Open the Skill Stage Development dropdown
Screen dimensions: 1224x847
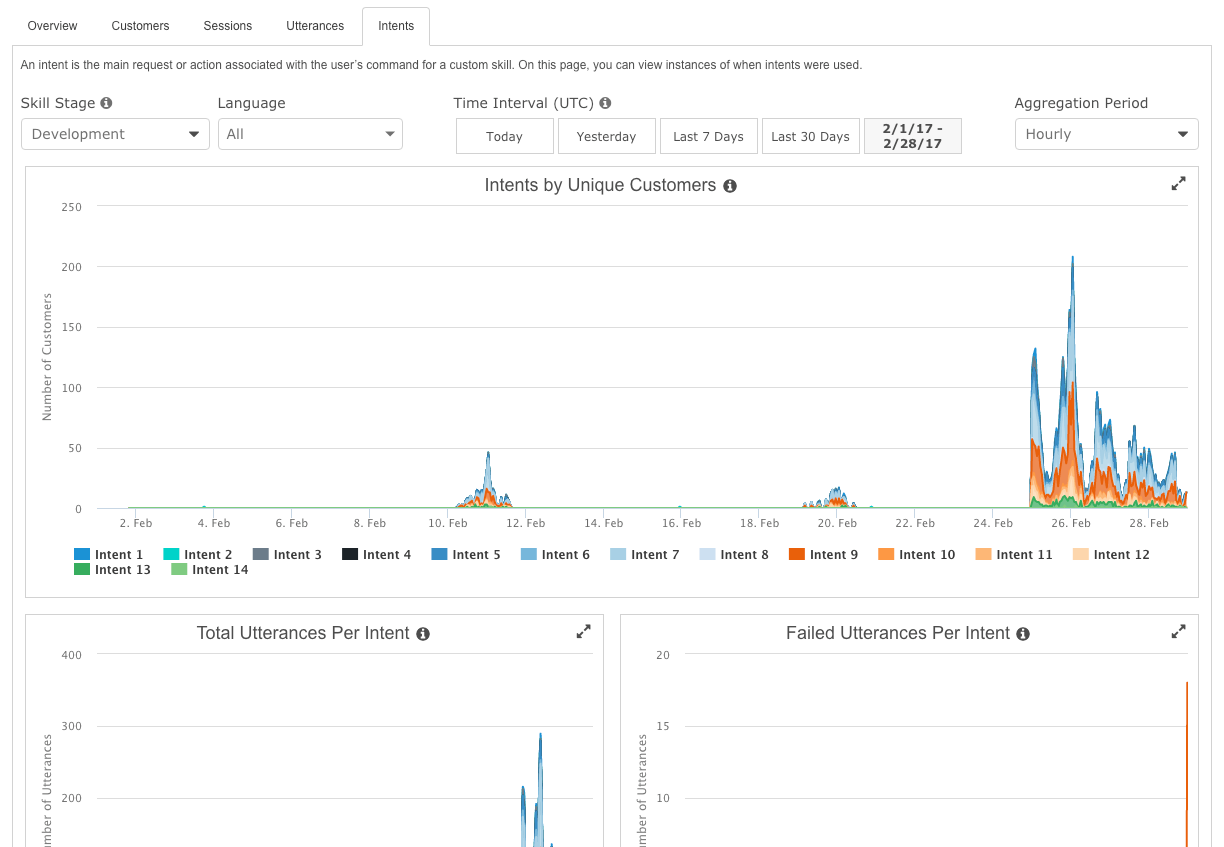115,134
